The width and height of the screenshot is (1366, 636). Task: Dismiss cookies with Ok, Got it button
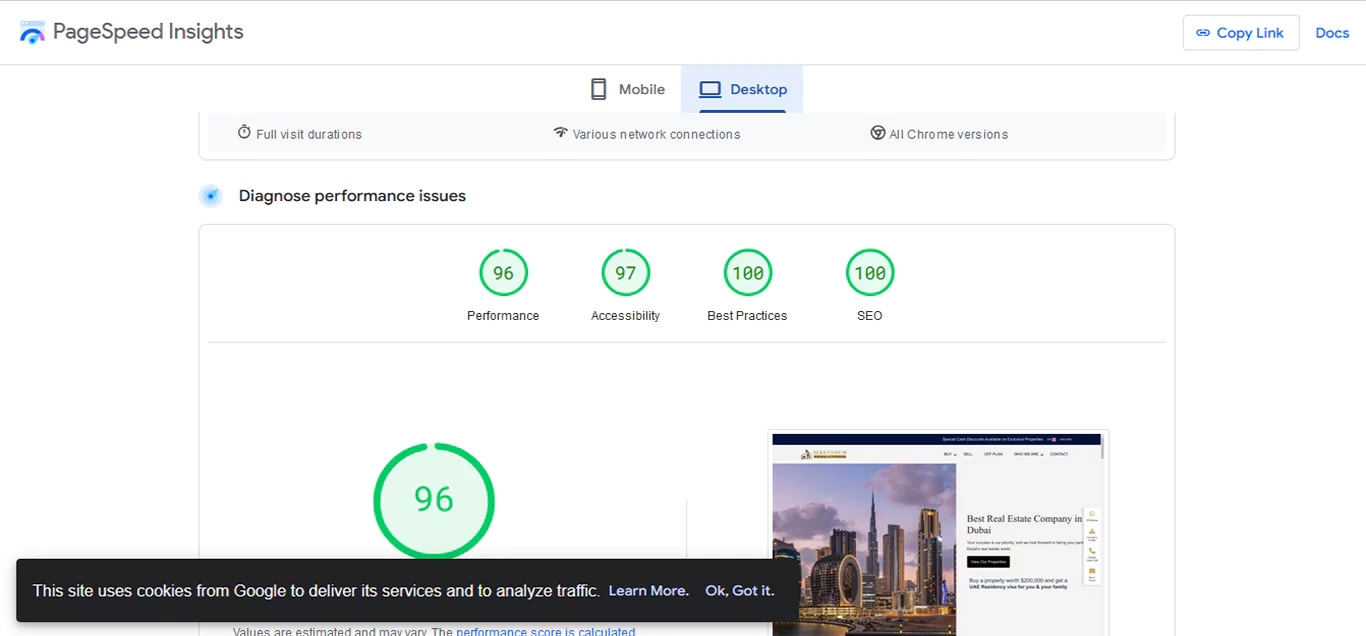[x=740, y=590]
